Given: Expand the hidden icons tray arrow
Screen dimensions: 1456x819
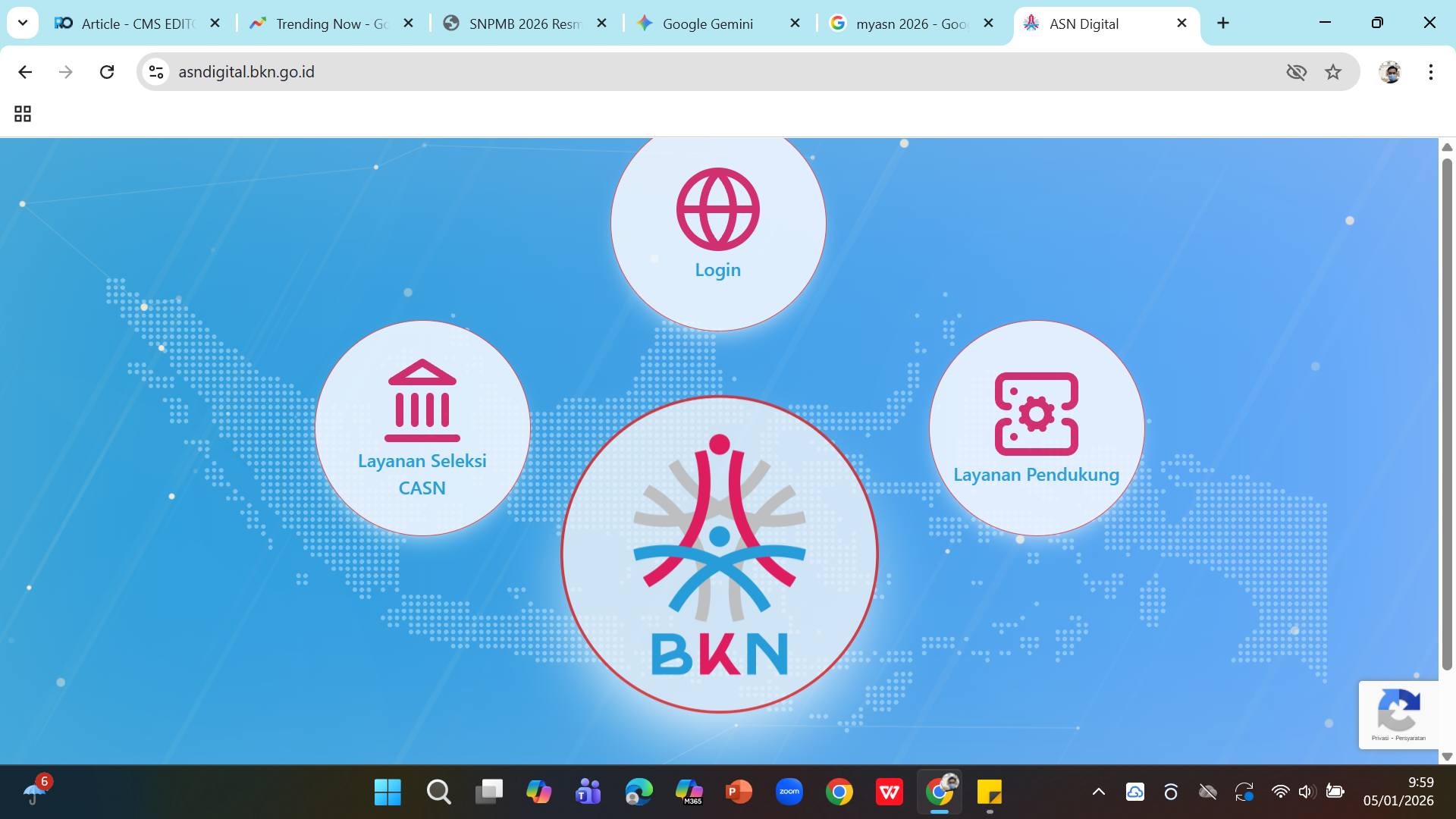Looking at the screenshot, I should click(1099, 792).
